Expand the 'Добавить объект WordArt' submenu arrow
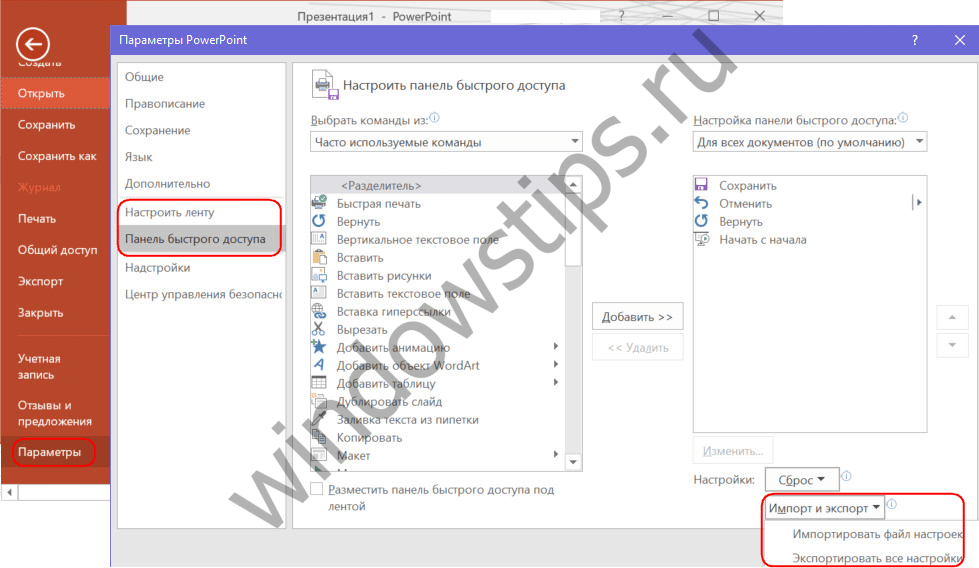This screenshot has width=979, height=568. click(555, 365)
